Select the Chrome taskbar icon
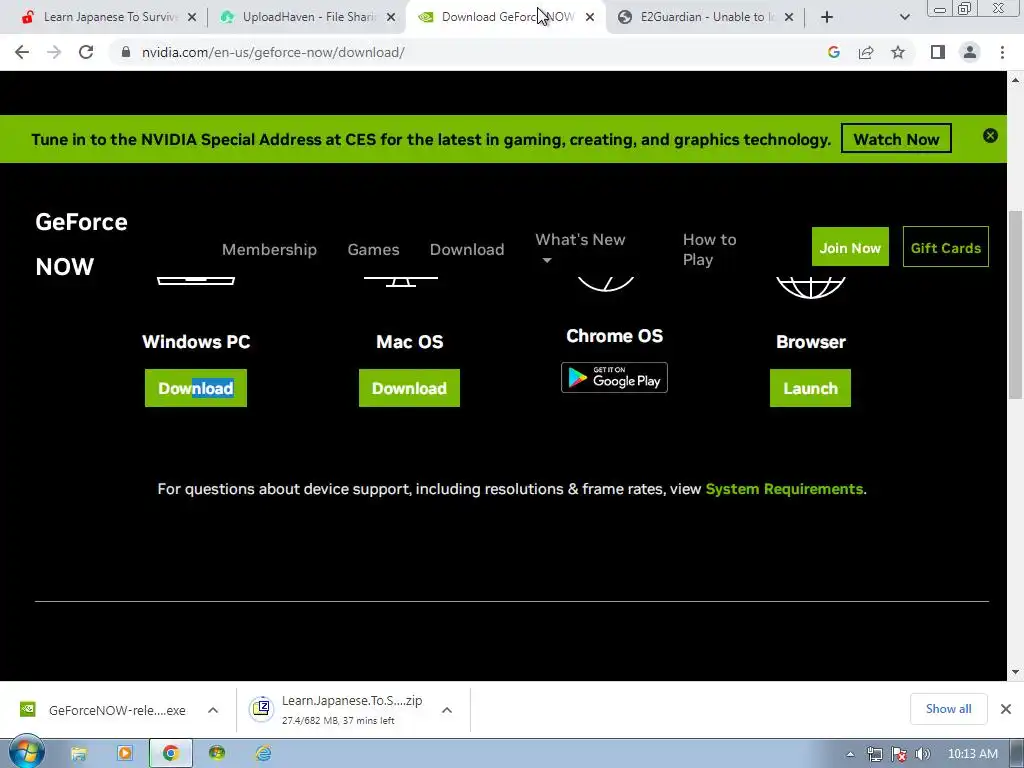 (171, 754)
